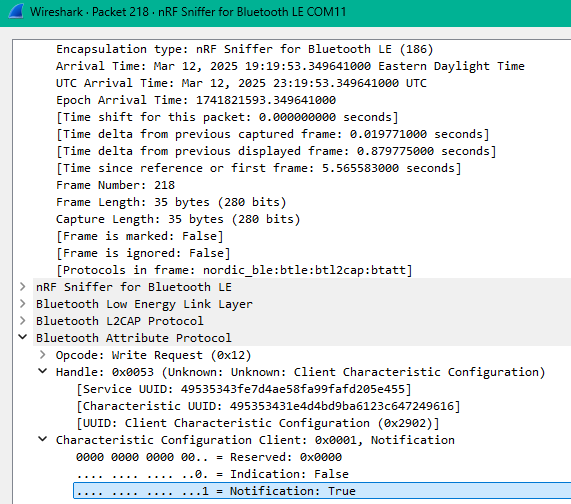Expand Bluetooth L2CAP Protocol section
This screenshot has height=504, width=571.
coord(23,321)
